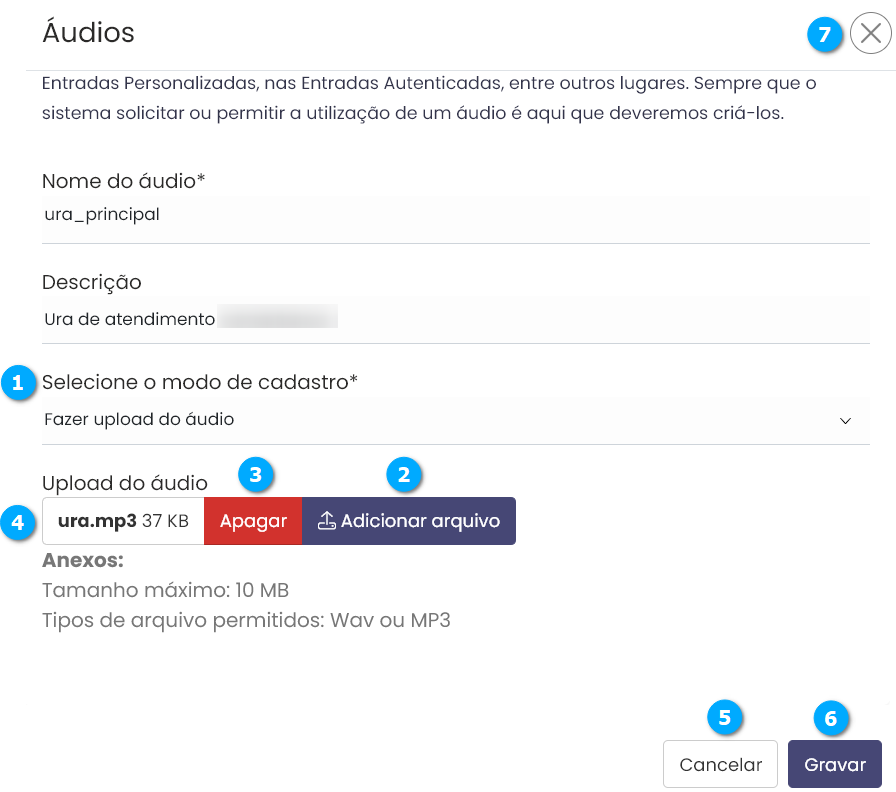The width and height of the screenshot is (896, 792).
Task: Click the number 4 badge beside ura.mp3
Action: point(17,522)
